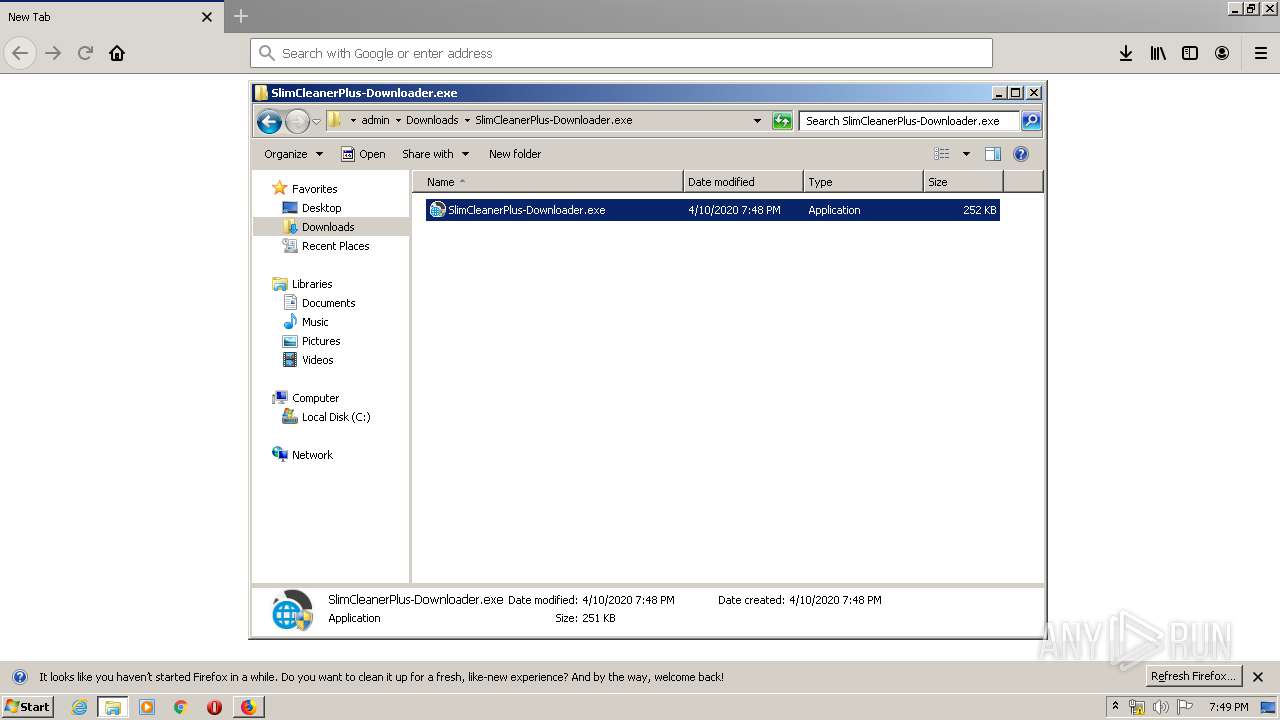The image size is (1280, 720).
Task: Open Opera from the taskbar
Action: [x=214, y=707]
